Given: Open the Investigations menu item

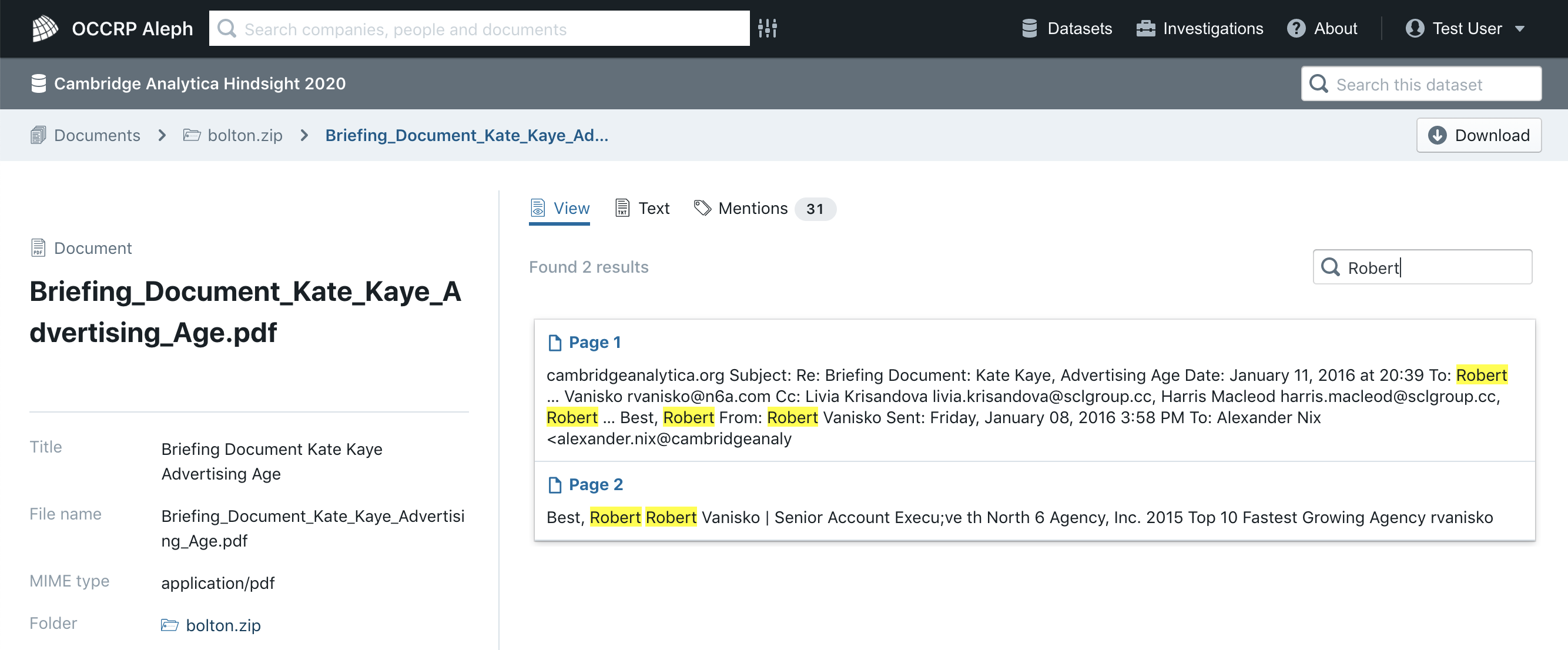Looking at the screenshot, I should 1199,29.
